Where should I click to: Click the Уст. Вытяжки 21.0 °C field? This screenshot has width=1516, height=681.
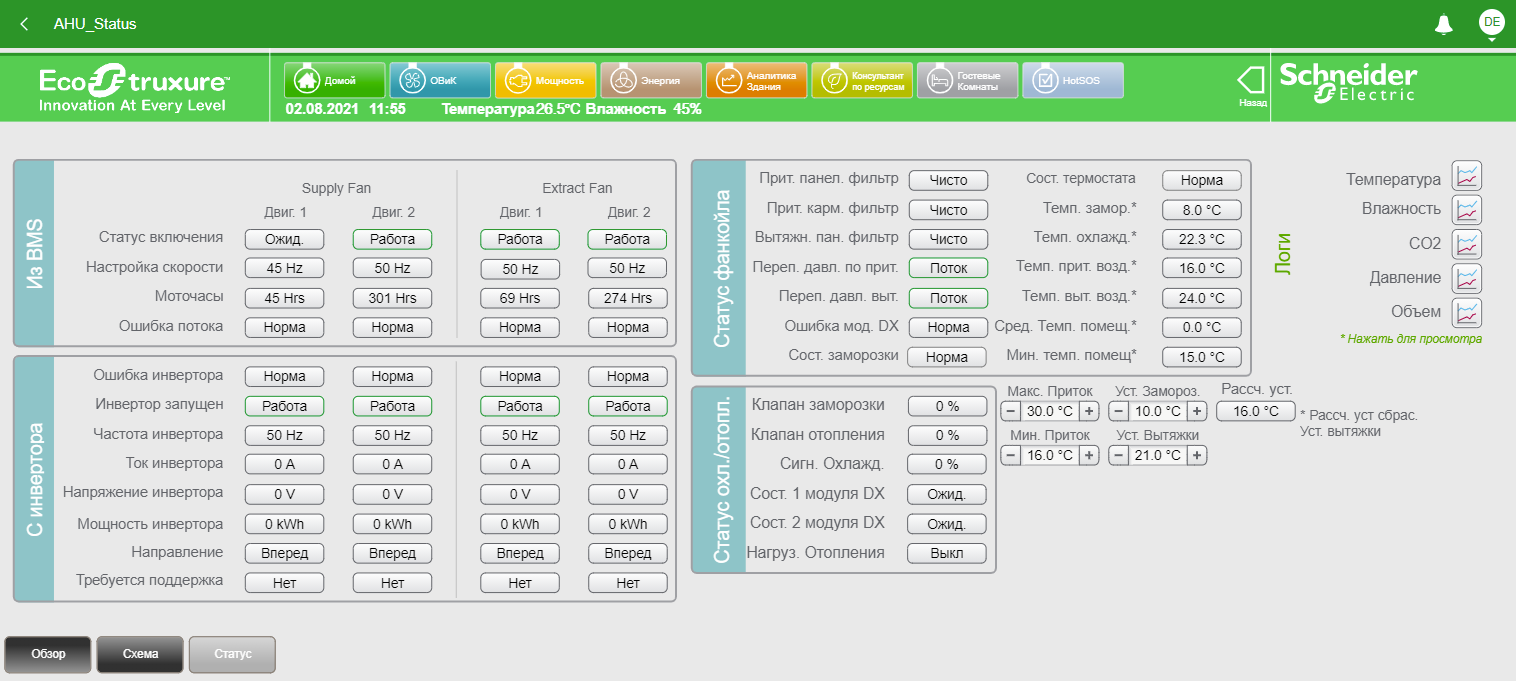point(1158,455)
